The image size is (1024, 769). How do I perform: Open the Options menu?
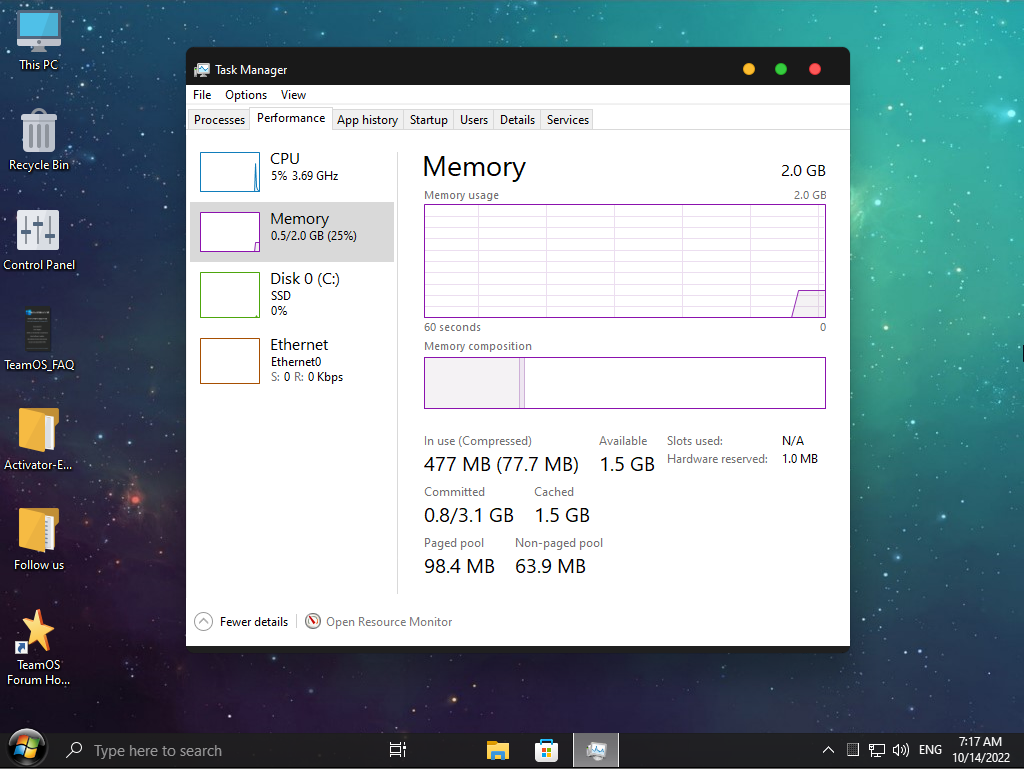[x=246, y=95]
